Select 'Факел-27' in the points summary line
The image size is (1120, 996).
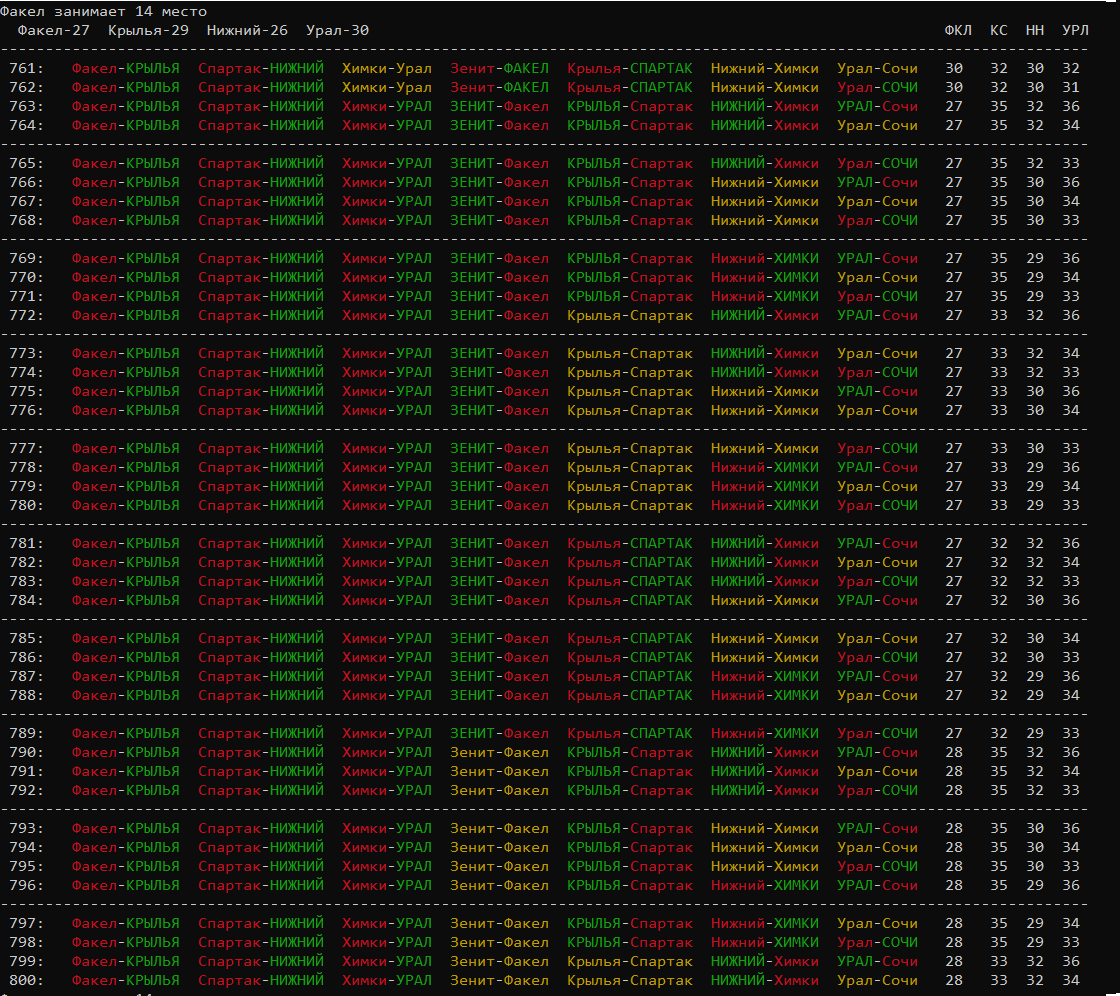[54, 31]
